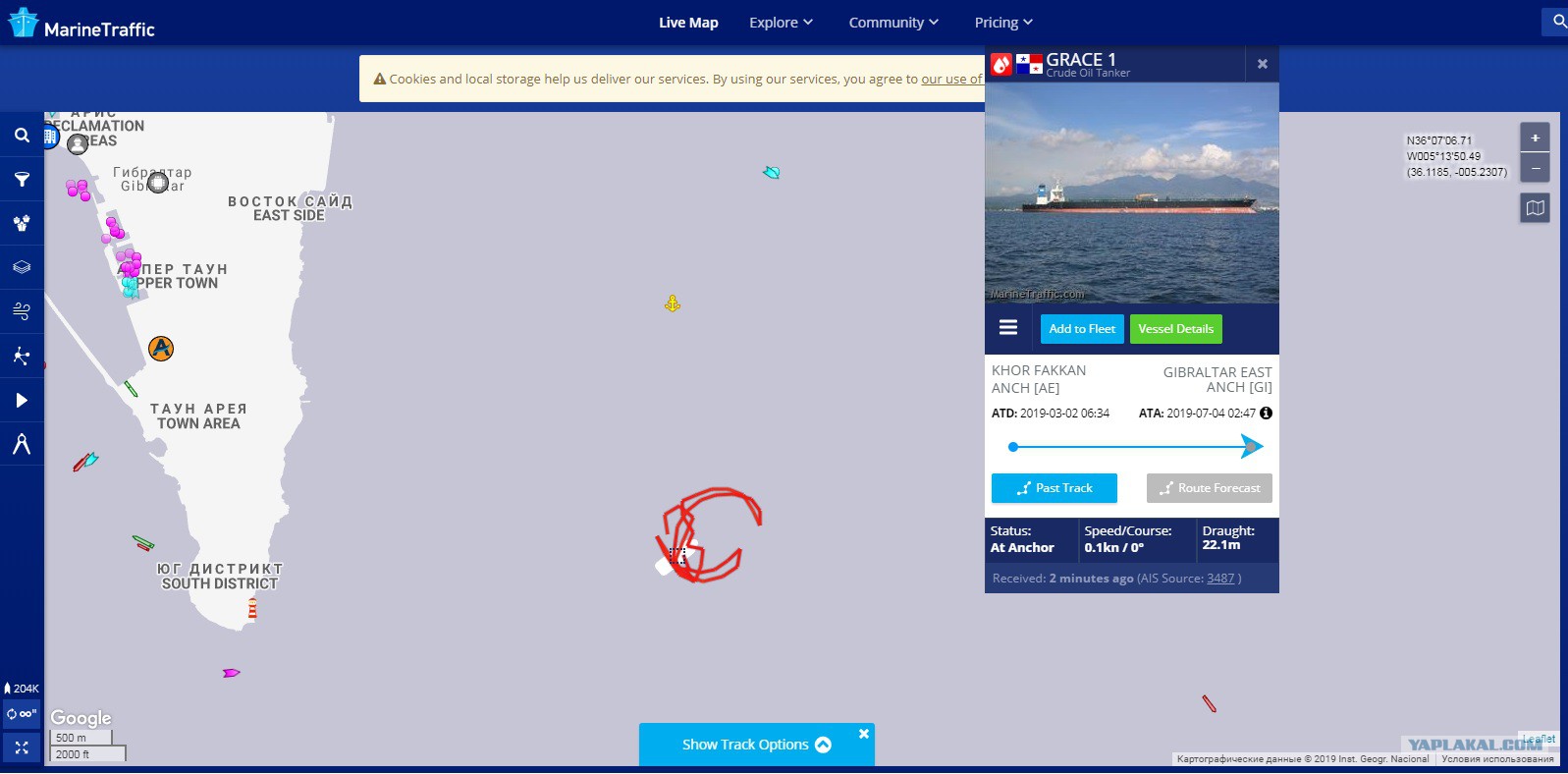This screenshot has height=774, width=1568.
Task: Select the distance measuring compass tool
Action: pos(22,444)
